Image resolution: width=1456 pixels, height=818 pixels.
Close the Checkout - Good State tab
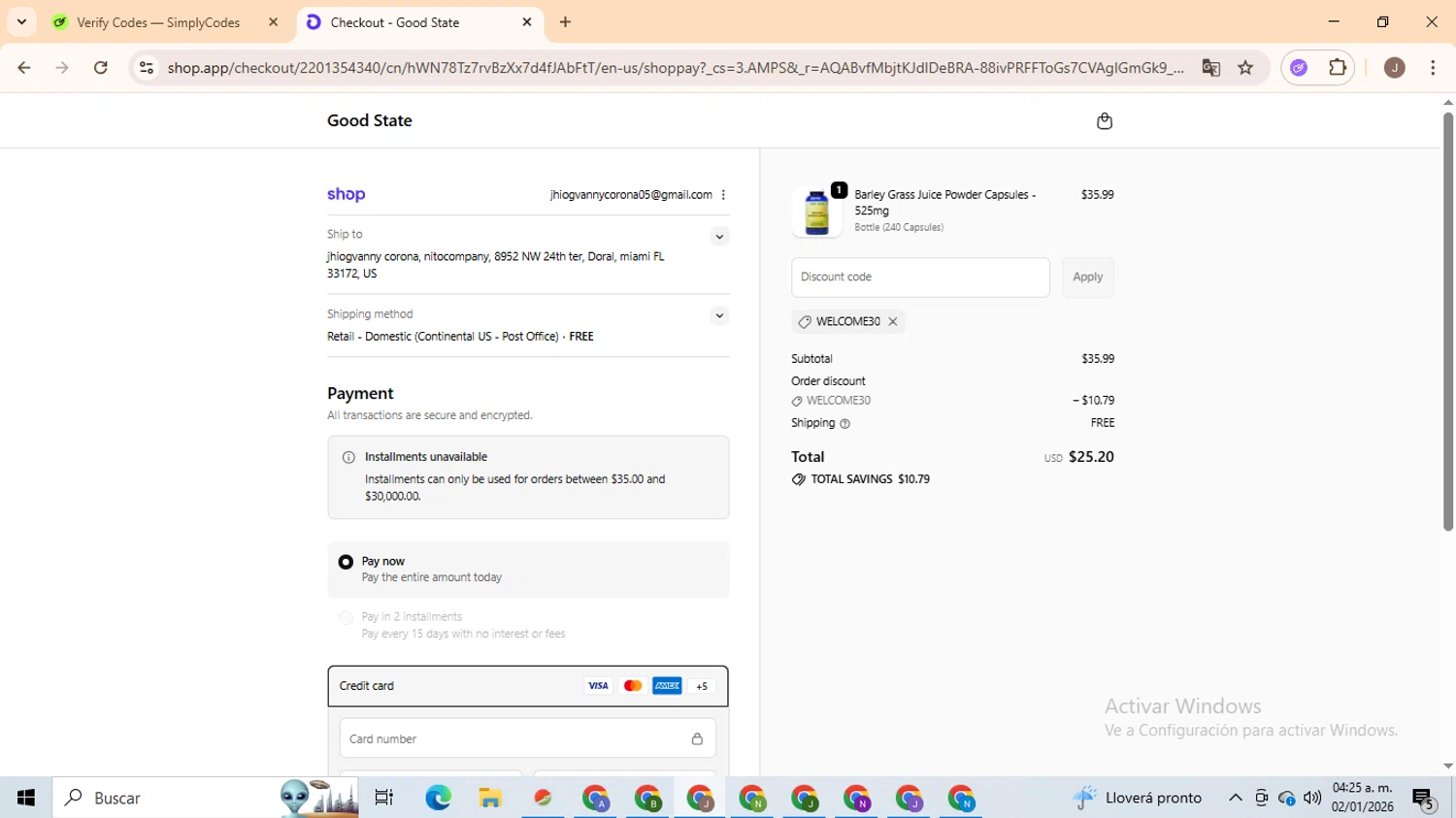pyautogui.click(x=527, y=22)
